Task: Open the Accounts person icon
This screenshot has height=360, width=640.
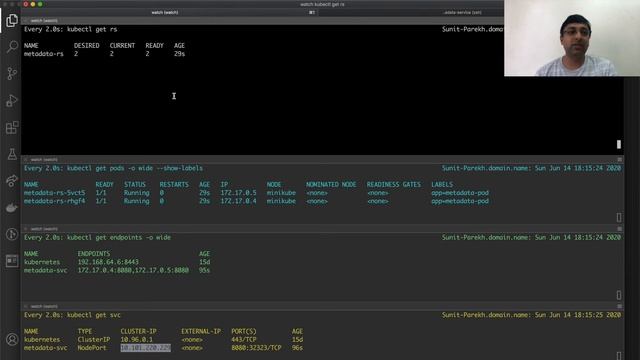Action: pyautogui.click(x=12, y=339)
